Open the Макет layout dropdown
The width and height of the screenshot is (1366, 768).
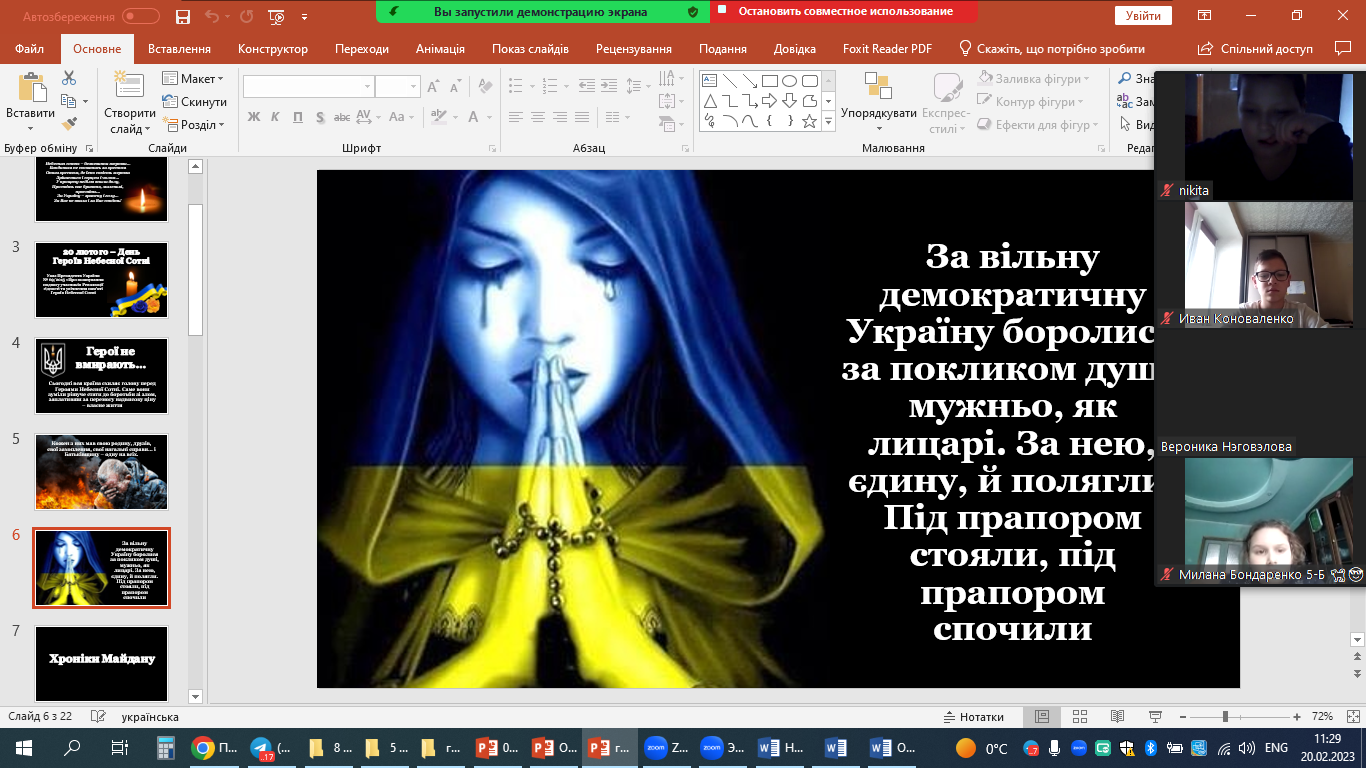[x=194, y=79]
